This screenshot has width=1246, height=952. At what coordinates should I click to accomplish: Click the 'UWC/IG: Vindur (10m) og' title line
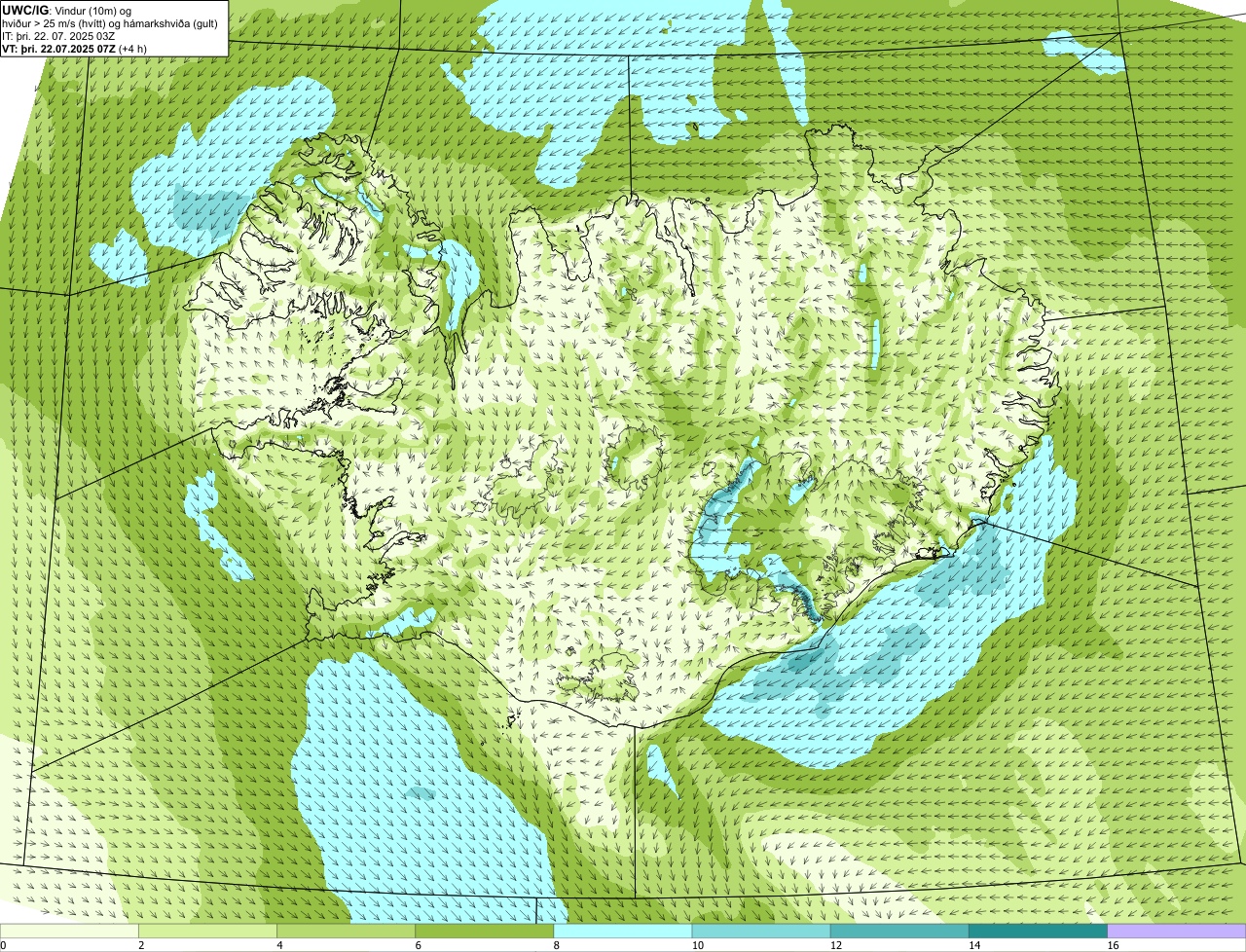tap(66, 10)
